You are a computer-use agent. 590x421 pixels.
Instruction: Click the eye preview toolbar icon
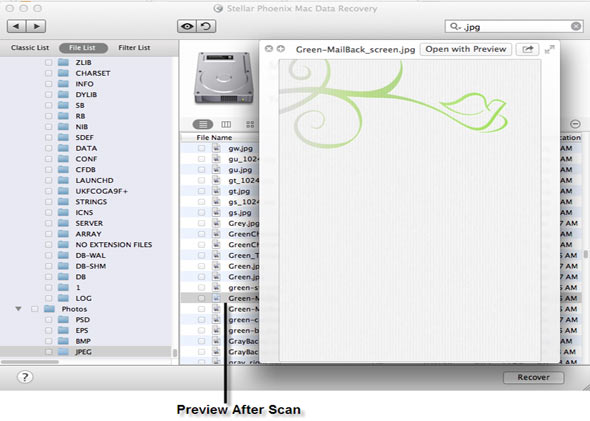(x=187, y=26)
